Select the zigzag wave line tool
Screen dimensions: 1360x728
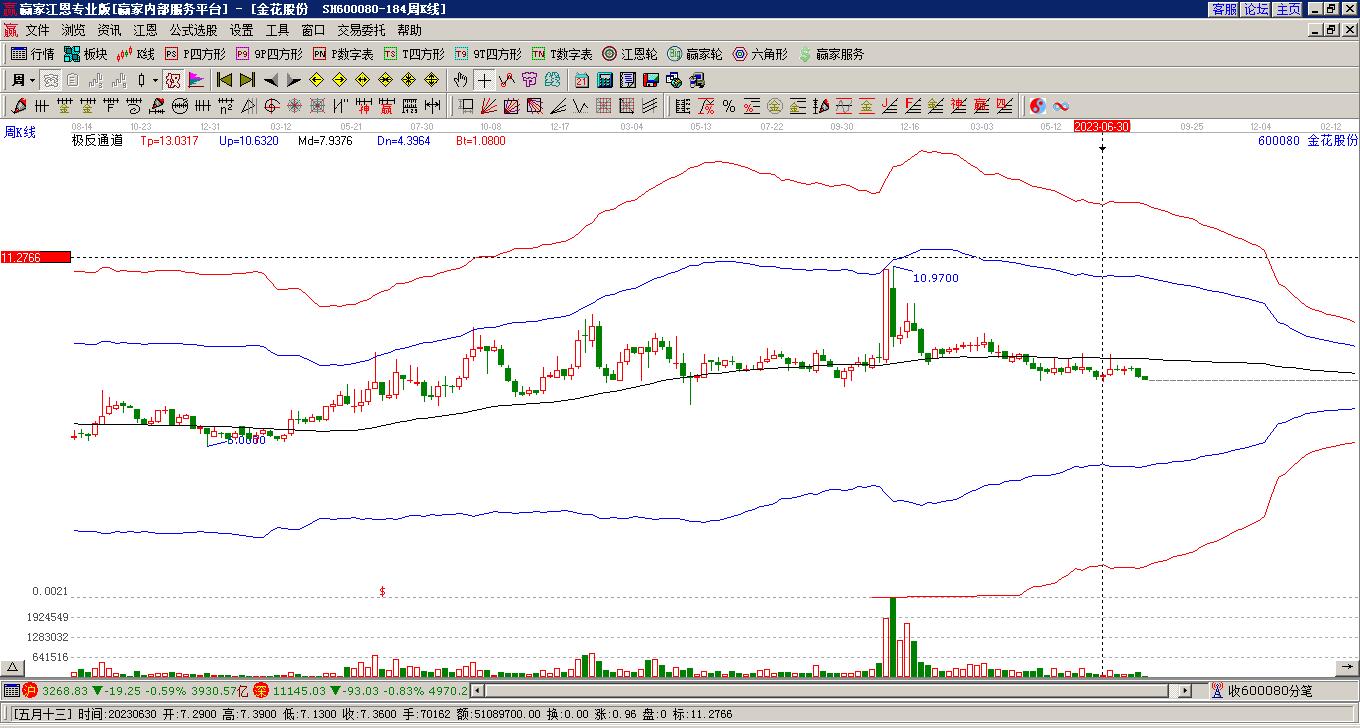tap(581, 106)
